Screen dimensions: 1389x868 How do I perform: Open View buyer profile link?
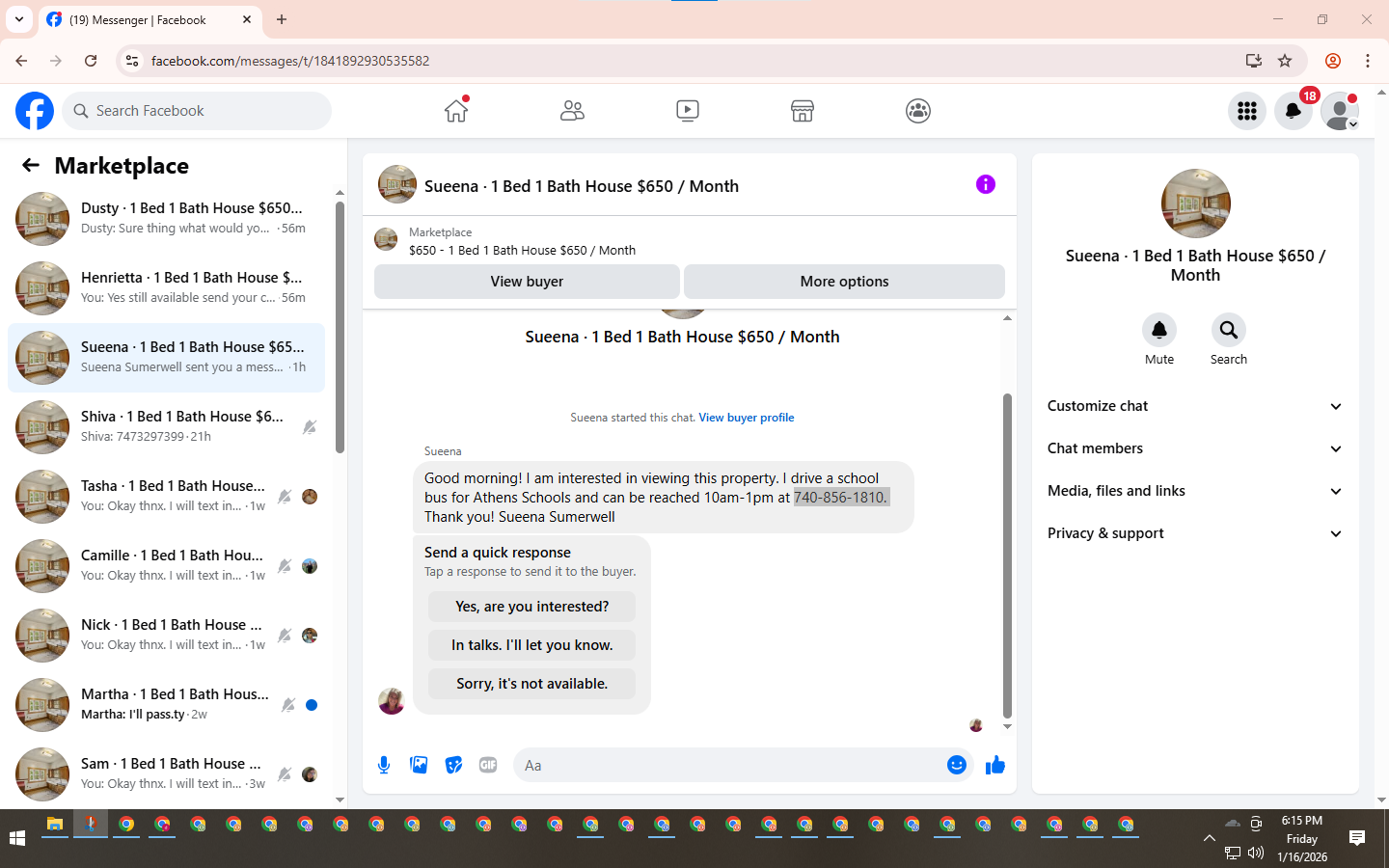[x=747, y=418]
